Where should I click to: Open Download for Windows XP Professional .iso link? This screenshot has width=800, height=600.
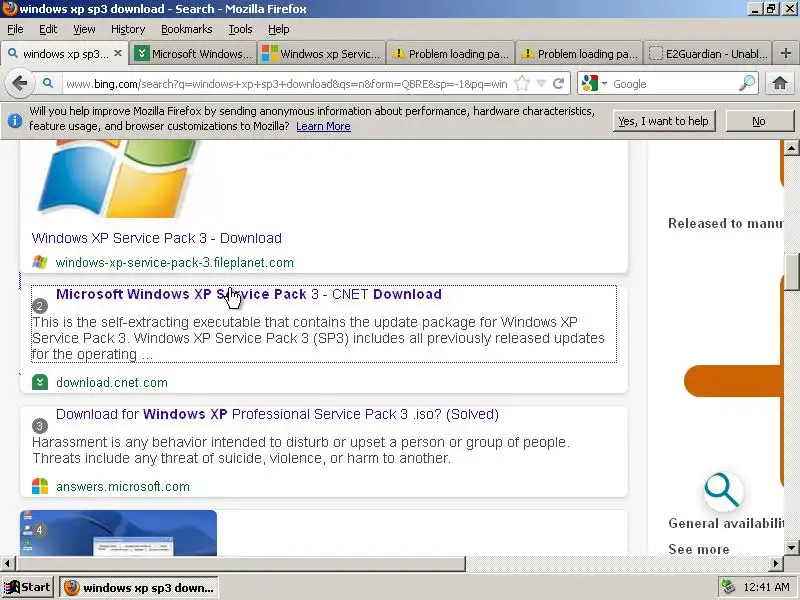278,414
